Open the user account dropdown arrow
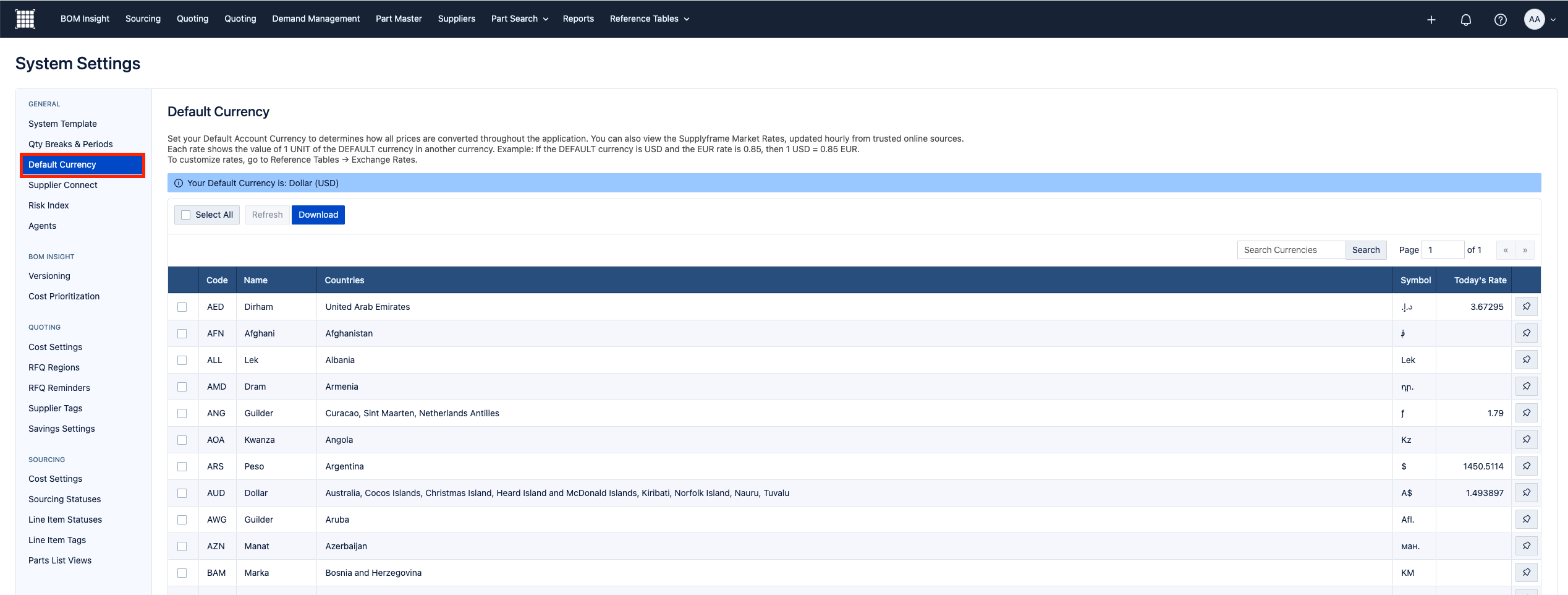Image resolution: width=1568 pixels, height=595 pixels. coord(1553,20)
